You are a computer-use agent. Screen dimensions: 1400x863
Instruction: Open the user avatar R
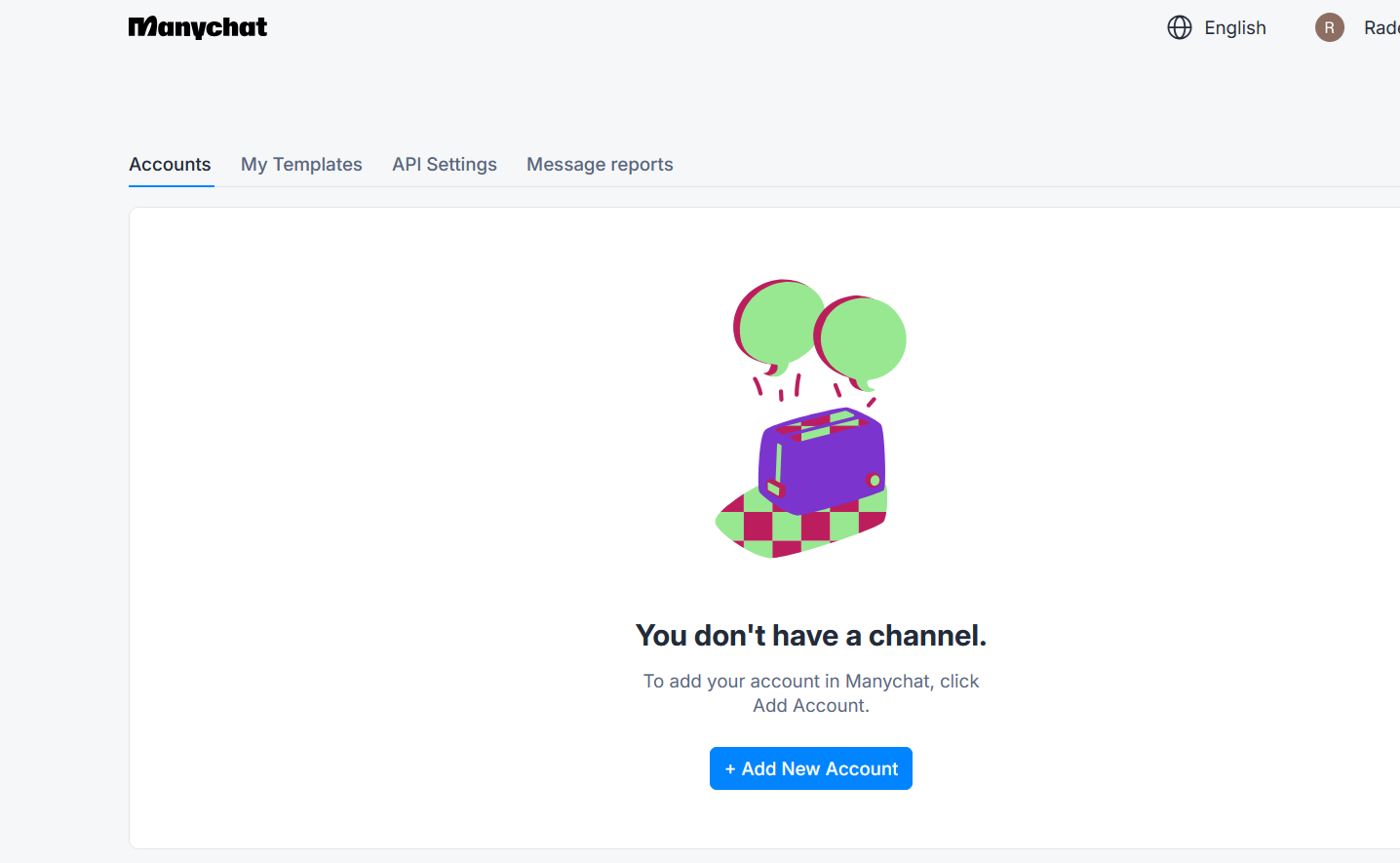pos(1330,27)
